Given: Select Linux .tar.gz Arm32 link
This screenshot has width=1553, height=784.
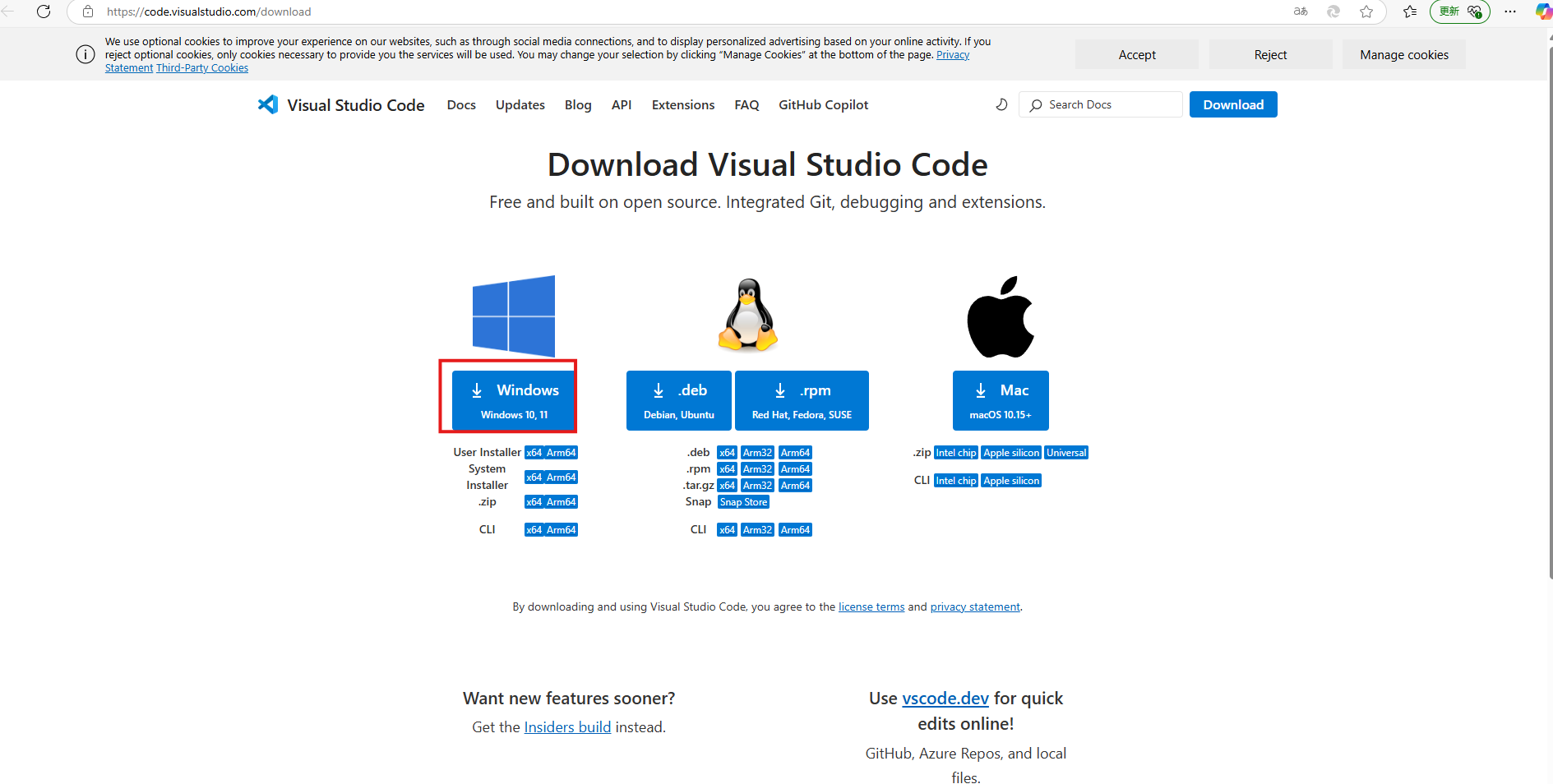Looking at the screenshot, I should 757,486.
